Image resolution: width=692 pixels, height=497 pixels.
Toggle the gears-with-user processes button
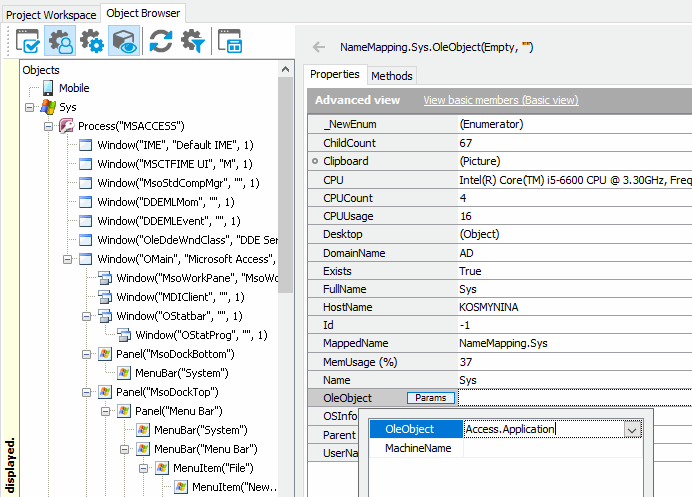click(x=60, y=42)
